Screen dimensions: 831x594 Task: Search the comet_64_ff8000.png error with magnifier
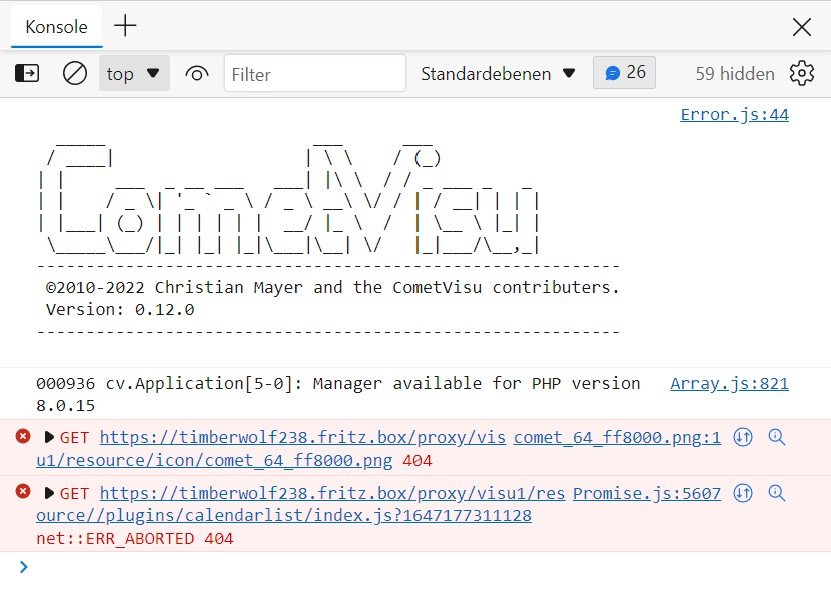pos(776,437)
